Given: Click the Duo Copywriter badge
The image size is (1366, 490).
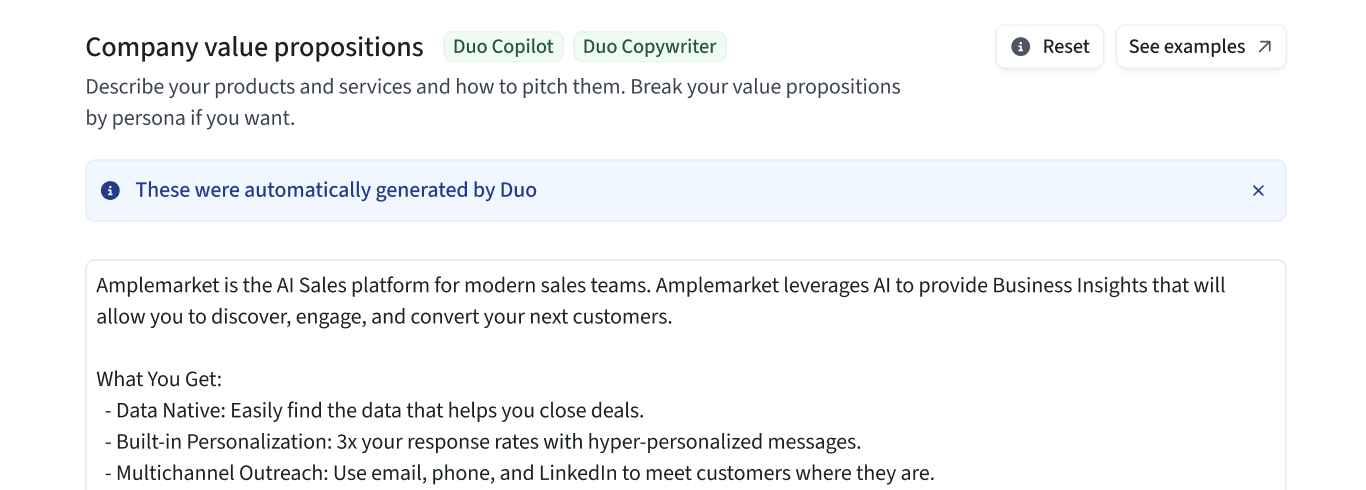Looking at the screenshot, I should [649, 47].
